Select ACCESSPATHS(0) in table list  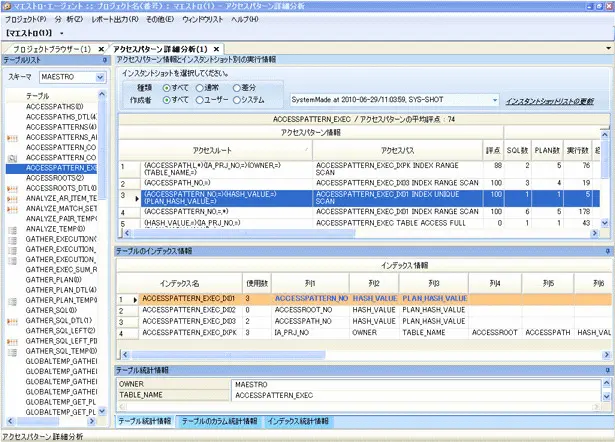55,107
